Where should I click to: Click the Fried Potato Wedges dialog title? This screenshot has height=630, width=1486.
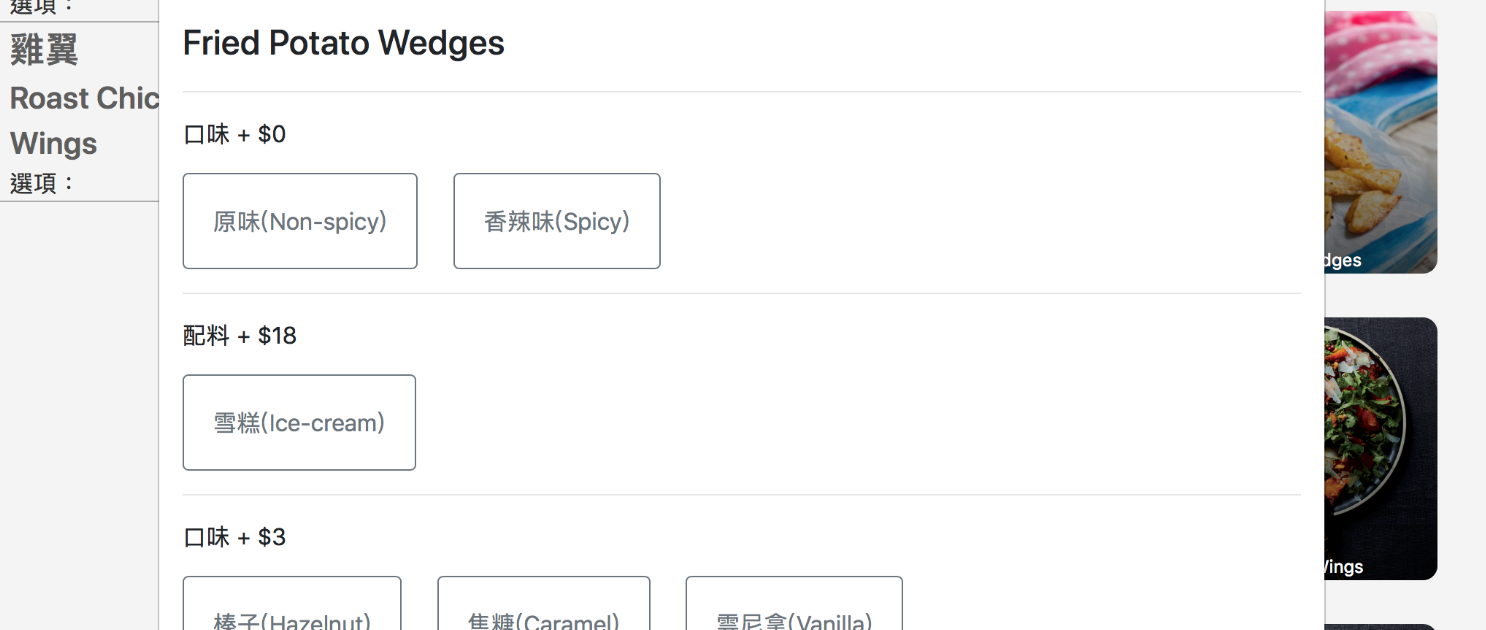[x=343, y=43]
